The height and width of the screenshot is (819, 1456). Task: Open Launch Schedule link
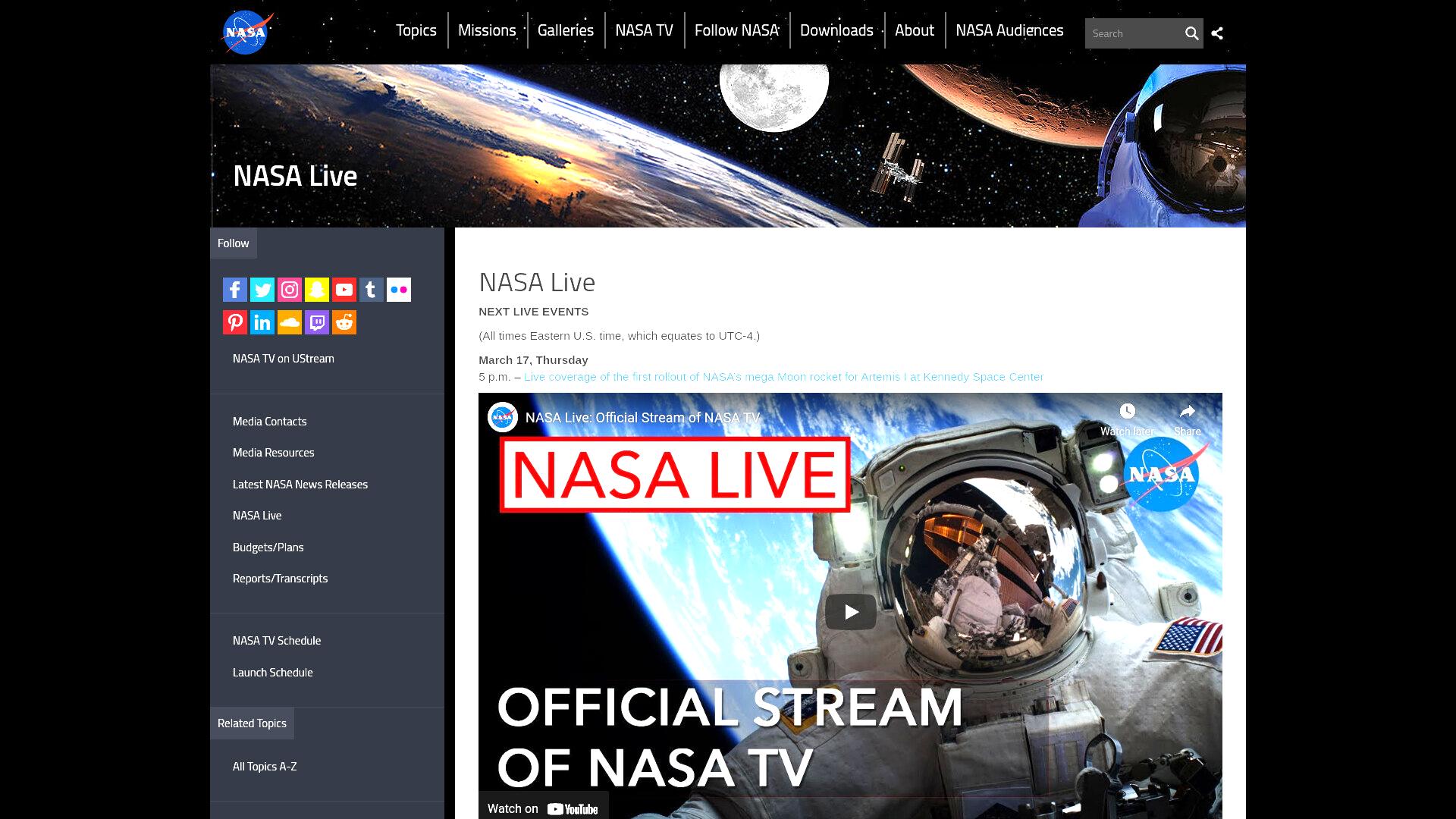(273, 673)
